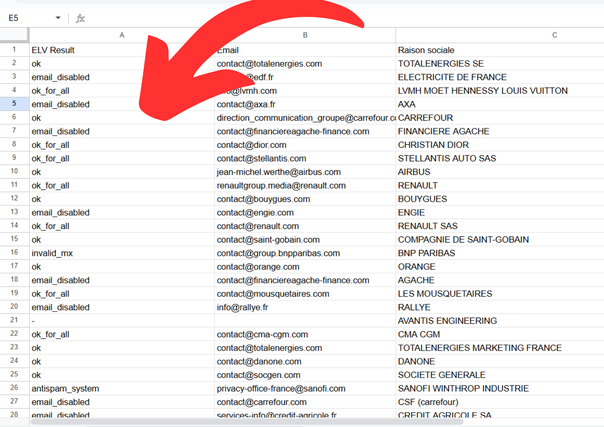This screenshot has height=427, width=604.
Task: Select the 'ENGIE' cell
Action: [500, 213]
